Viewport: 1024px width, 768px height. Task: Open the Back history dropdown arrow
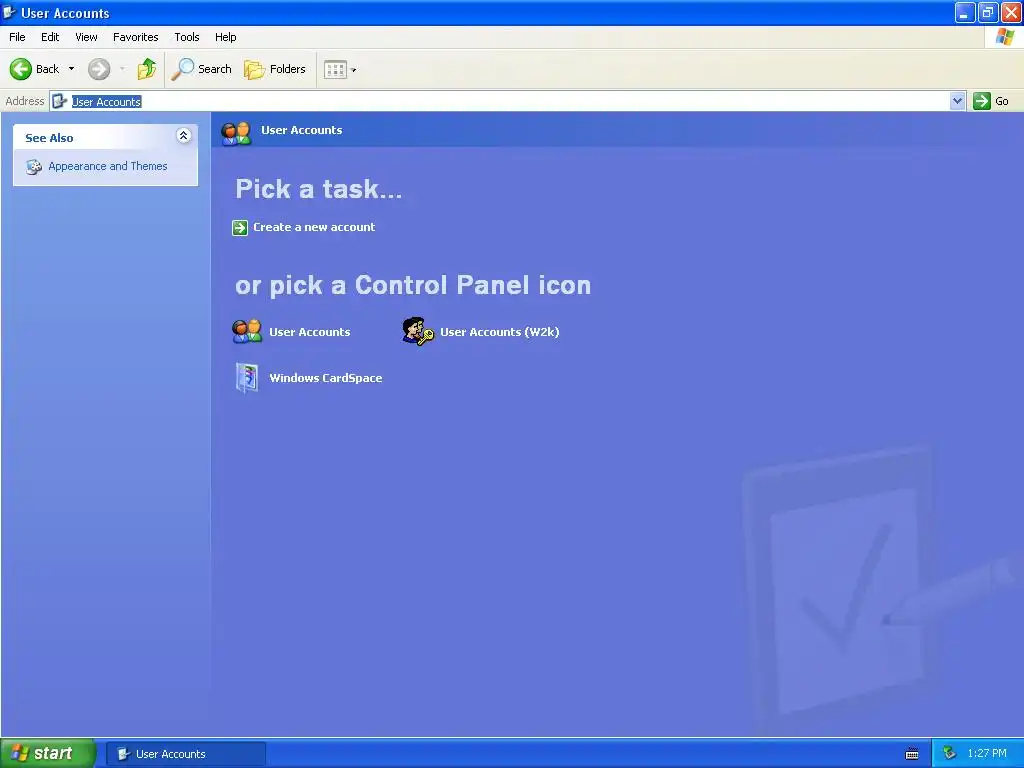click(71, 69)
